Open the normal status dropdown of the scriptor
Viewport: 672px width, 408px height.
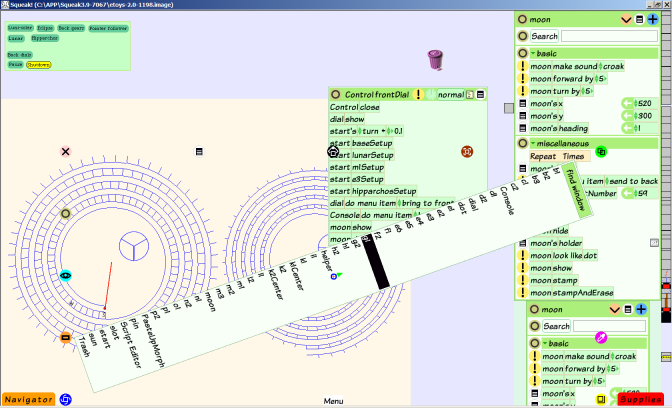pyautogui.click(x=450, y=95)
